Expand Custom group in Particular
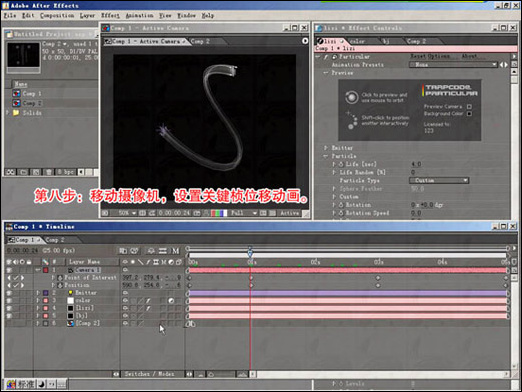522x392 pixels. pyautogui.click(x=334, y=197)
